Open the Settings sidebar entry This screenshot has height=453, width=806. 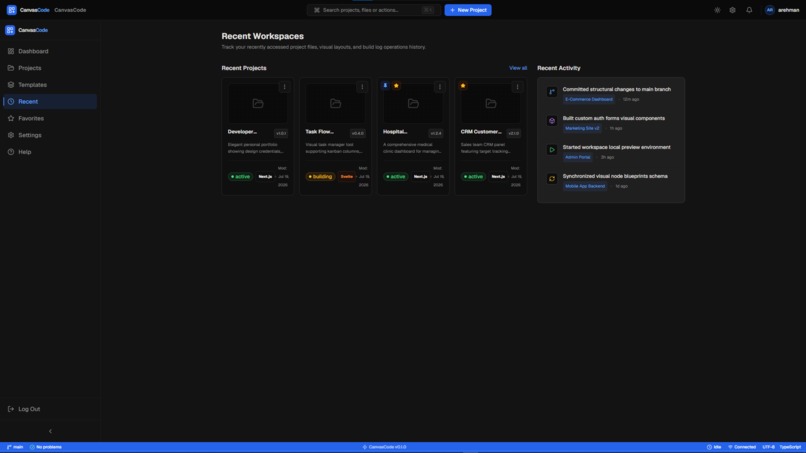[50, 135]
